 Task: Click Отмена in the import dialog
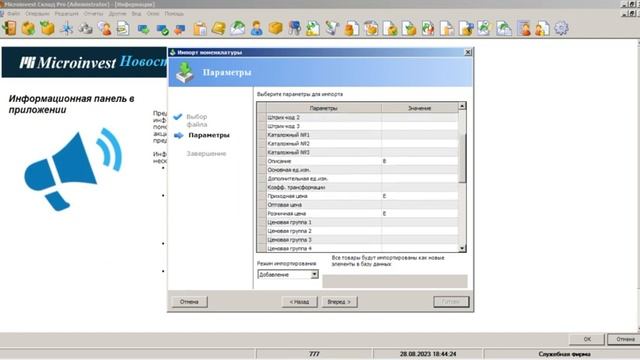[x=189, y=302]
